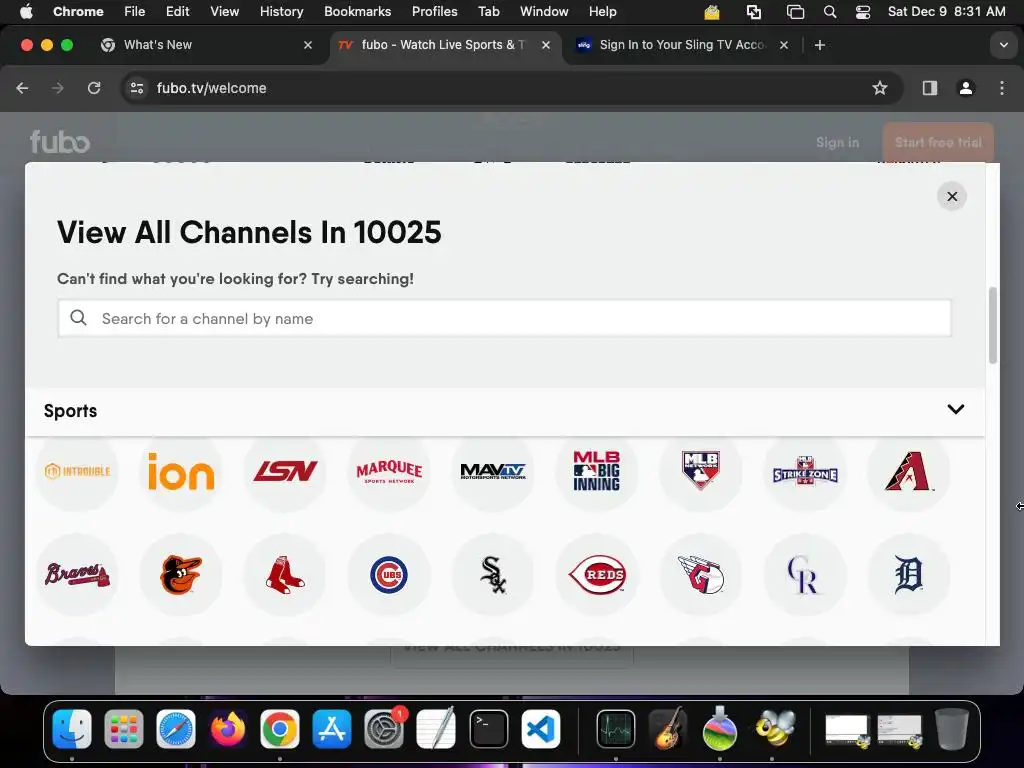Go back to the previous page
The height and width of the screenshot is (768, 1024).
(x=23, y=88)
